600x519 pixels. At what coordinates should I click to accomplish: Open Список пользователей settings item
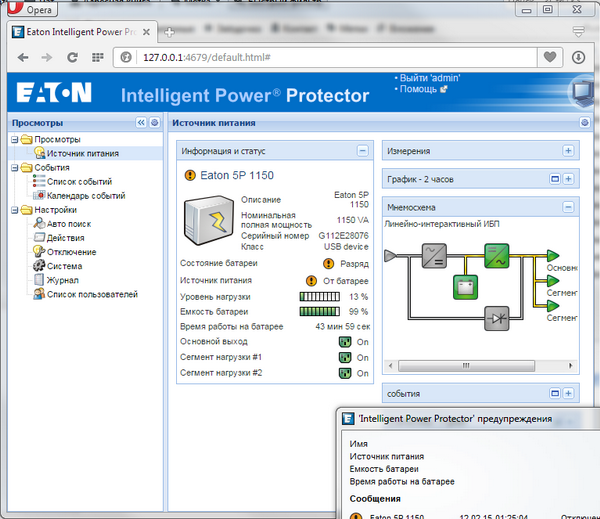[92, 294]
